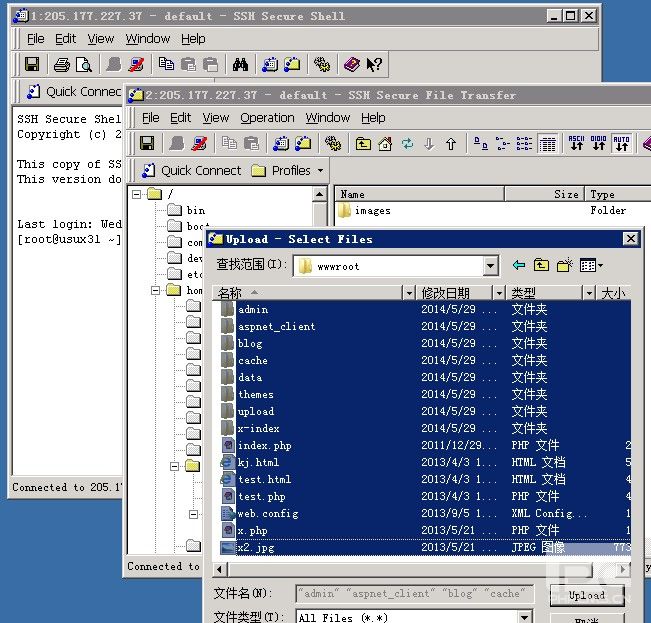The height and width of the screenshot is (623, 651).
Task: Click file name input field in Upload dialog
Action: click(x=414, y=594)
